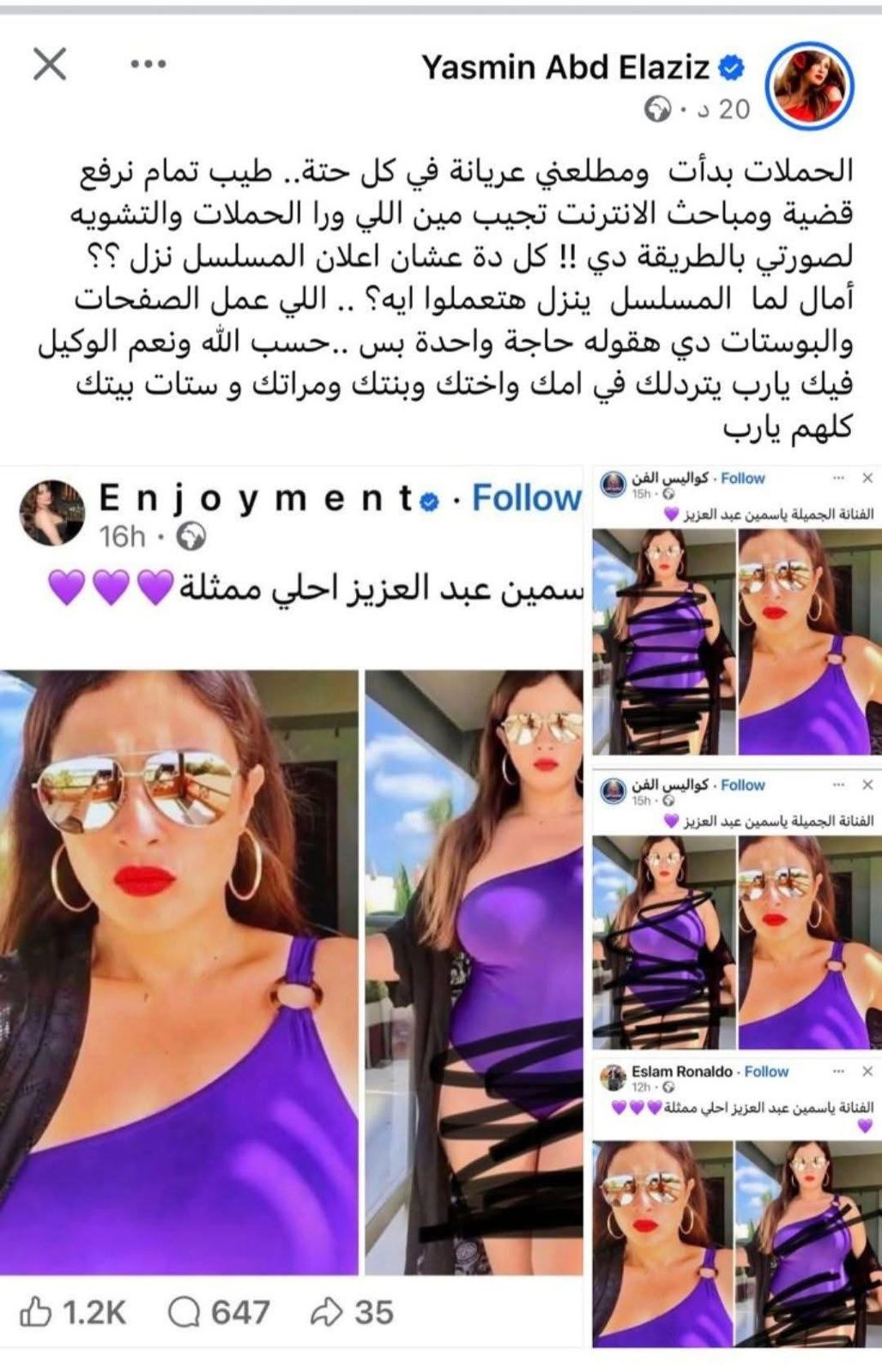Open the three-dot post options menu
882x1372 pixels.
point(148,63)
